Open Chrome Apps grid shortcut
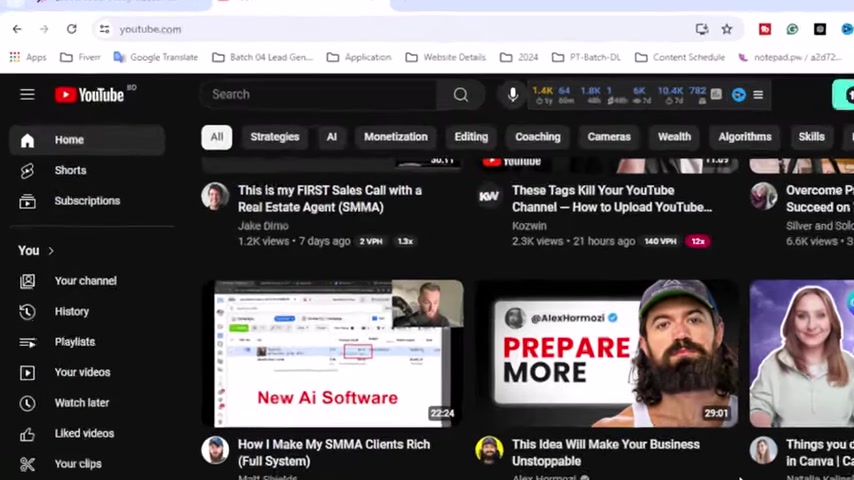 tap(28, 57)
